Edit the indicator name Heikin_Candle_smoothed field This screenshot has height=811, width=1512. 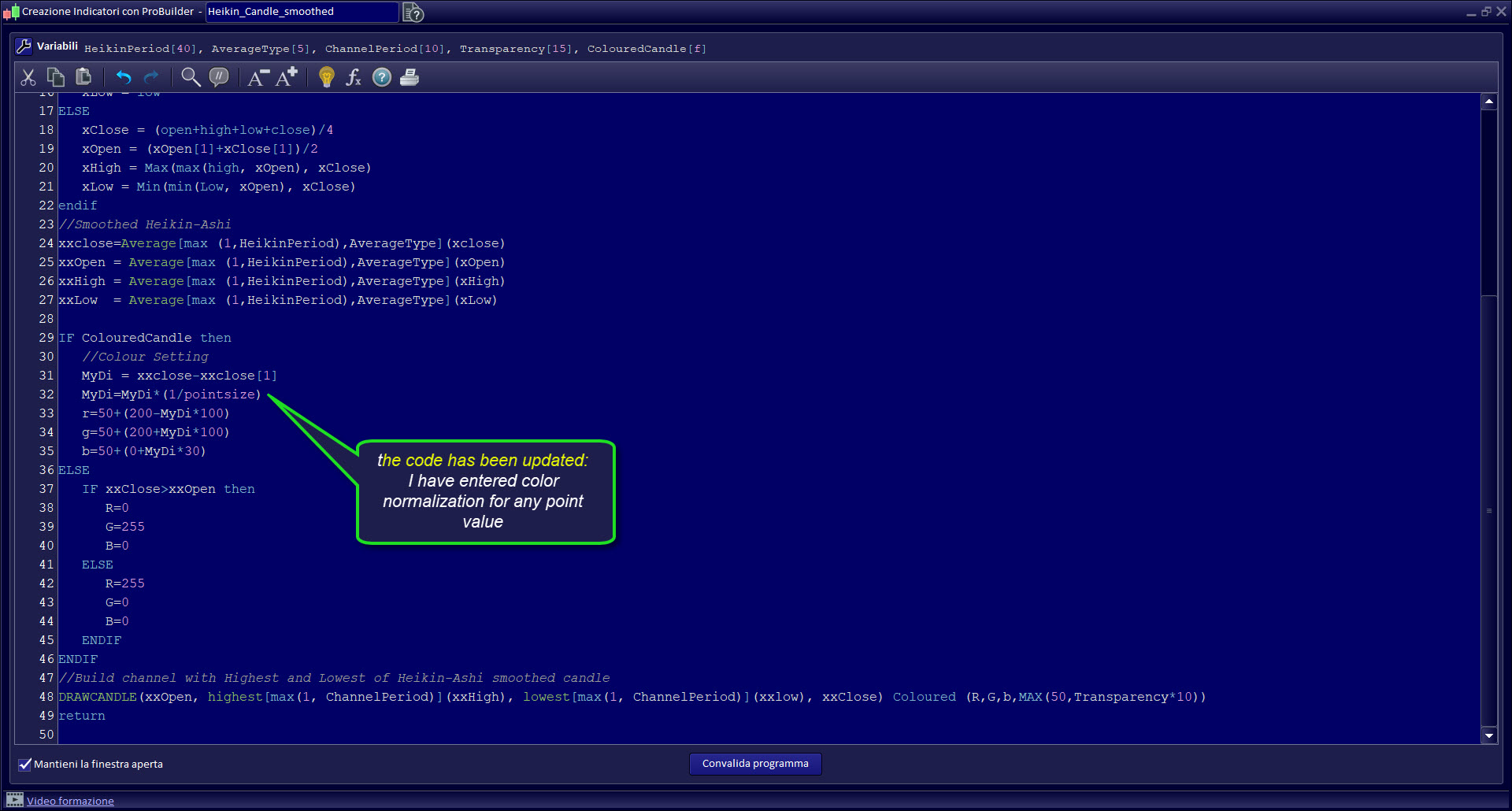tap(302, 12)
